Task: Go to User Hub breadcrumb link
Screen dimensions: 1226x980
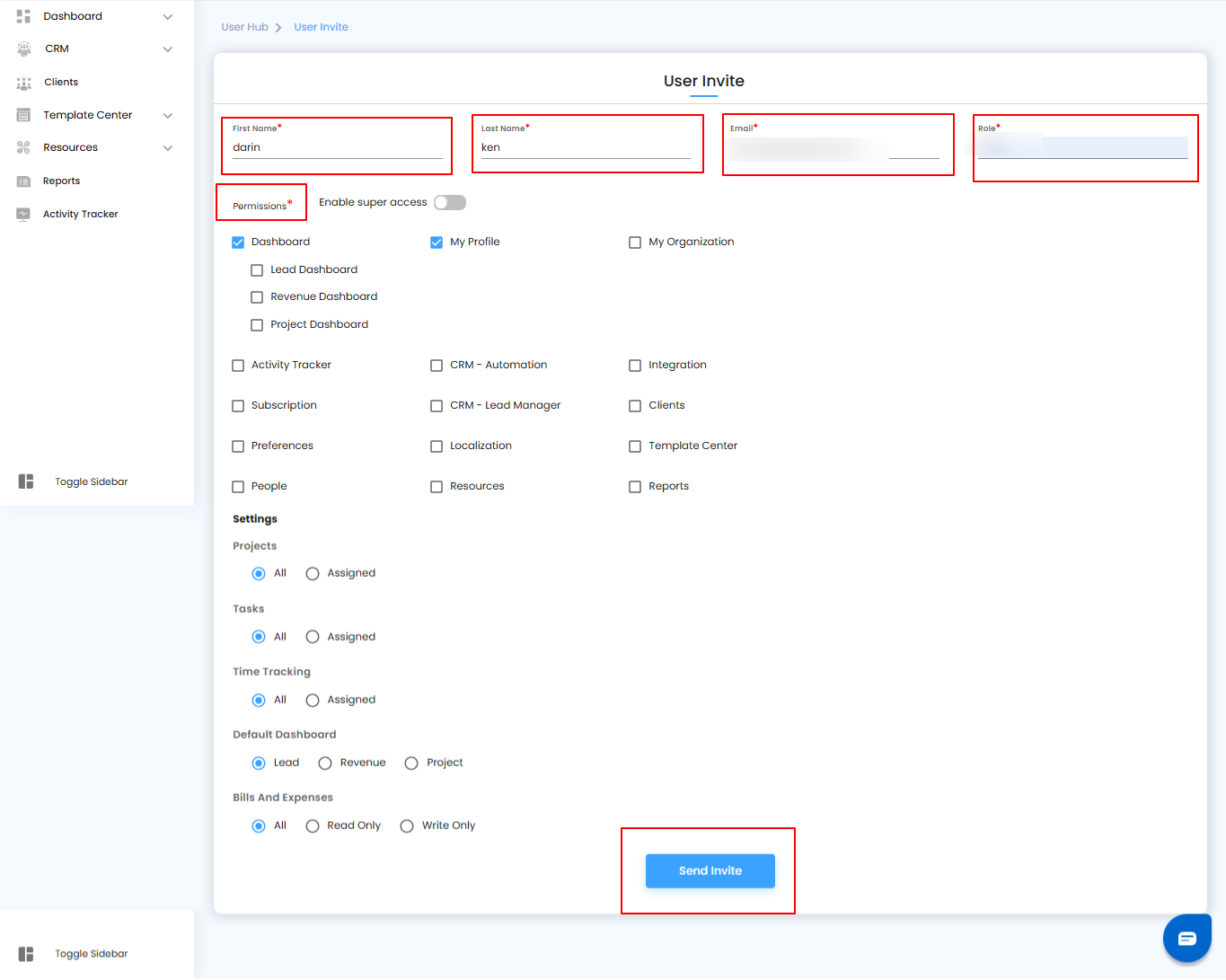Action: tap(245, 27)
